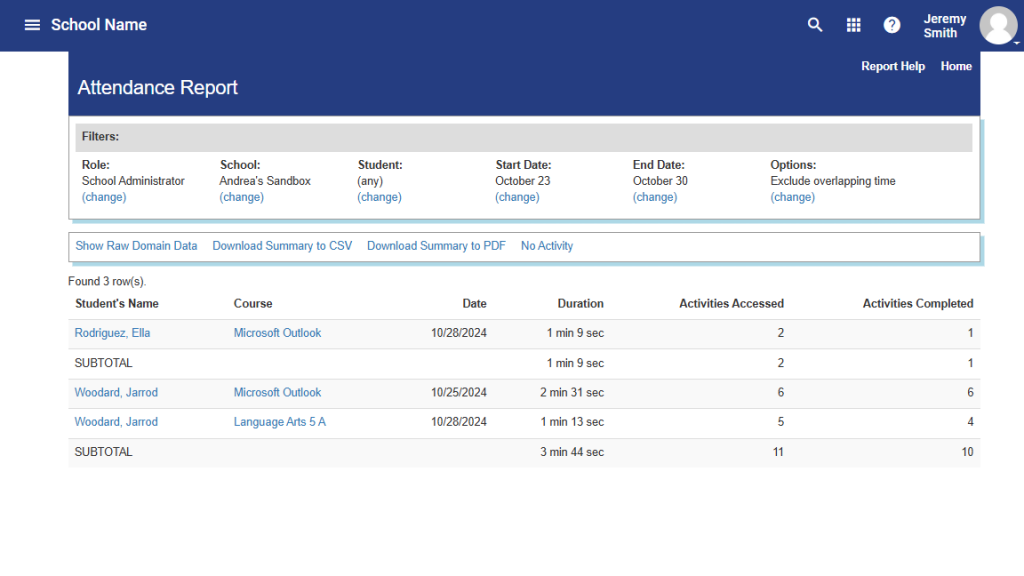Open Jeremy Smith's profile avatar menu

pos(998,26)
